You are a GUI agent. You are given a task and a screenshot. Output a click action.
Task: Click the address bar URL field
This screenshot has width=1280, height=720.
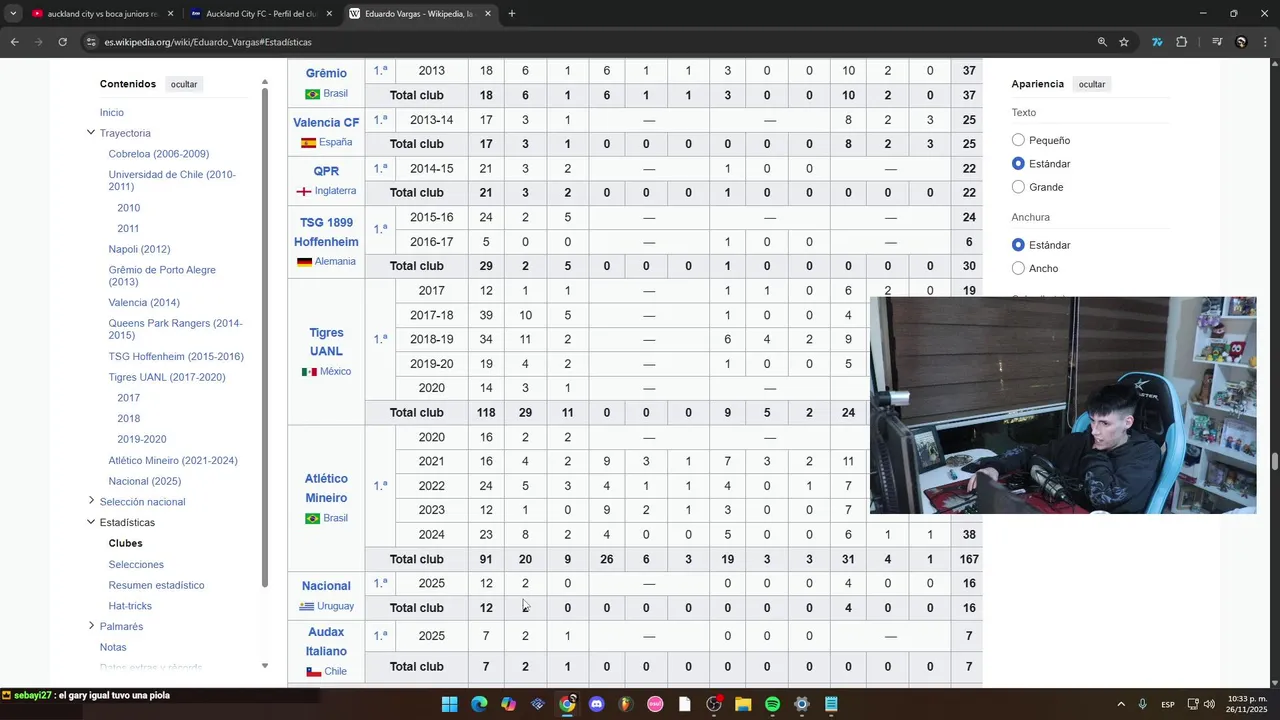(590, 42)
